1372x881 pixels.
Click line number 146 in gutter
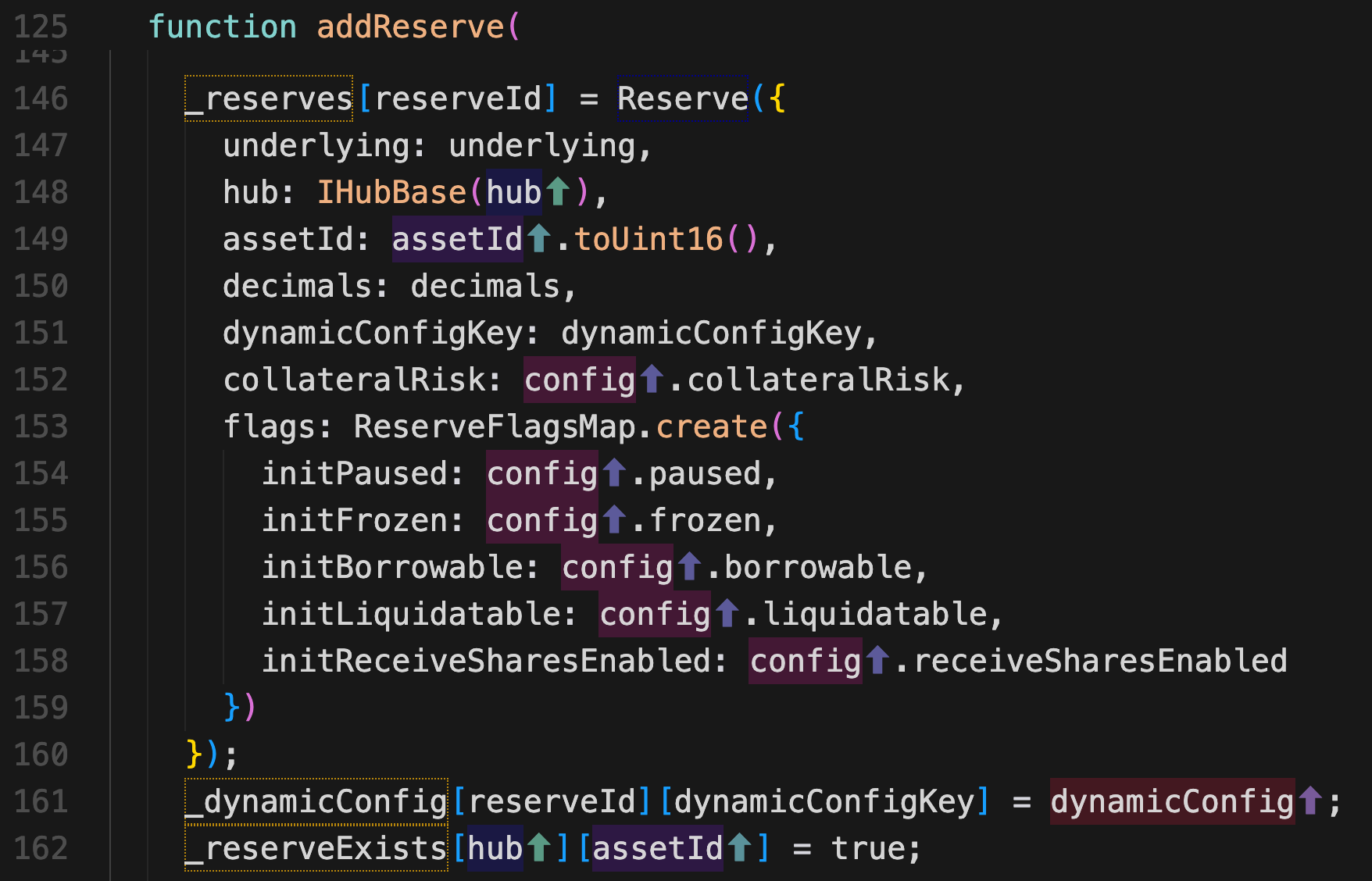tap(41, 98)
